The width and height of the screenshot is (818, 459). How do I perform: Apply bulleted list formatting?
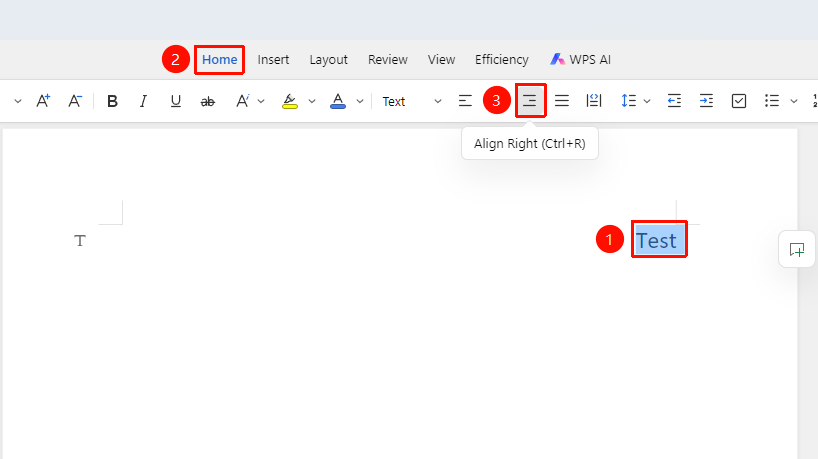(x=772, y=101)
